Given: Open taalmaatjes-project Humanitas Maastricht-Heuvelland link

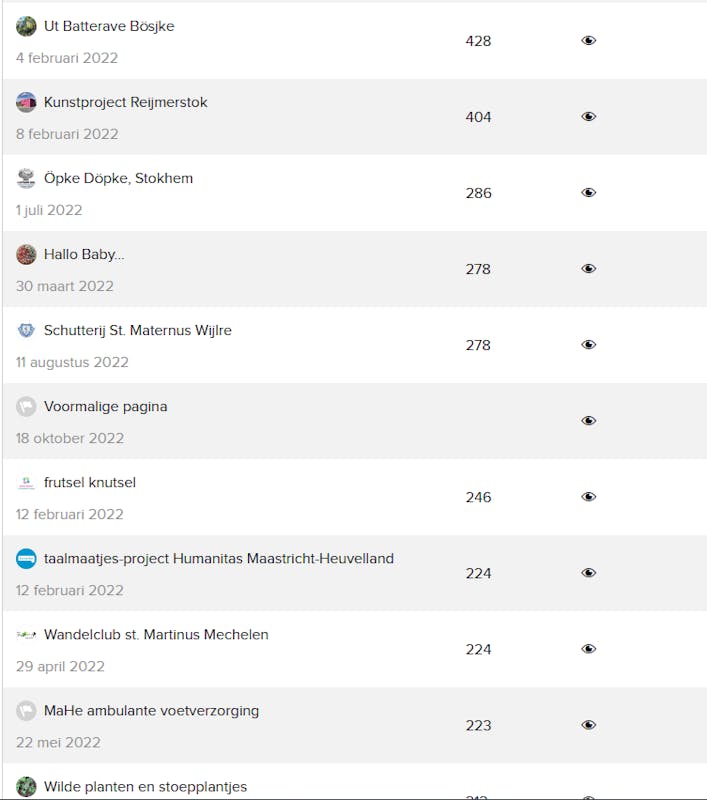Looking at the screenshot, I should [218, 558].
